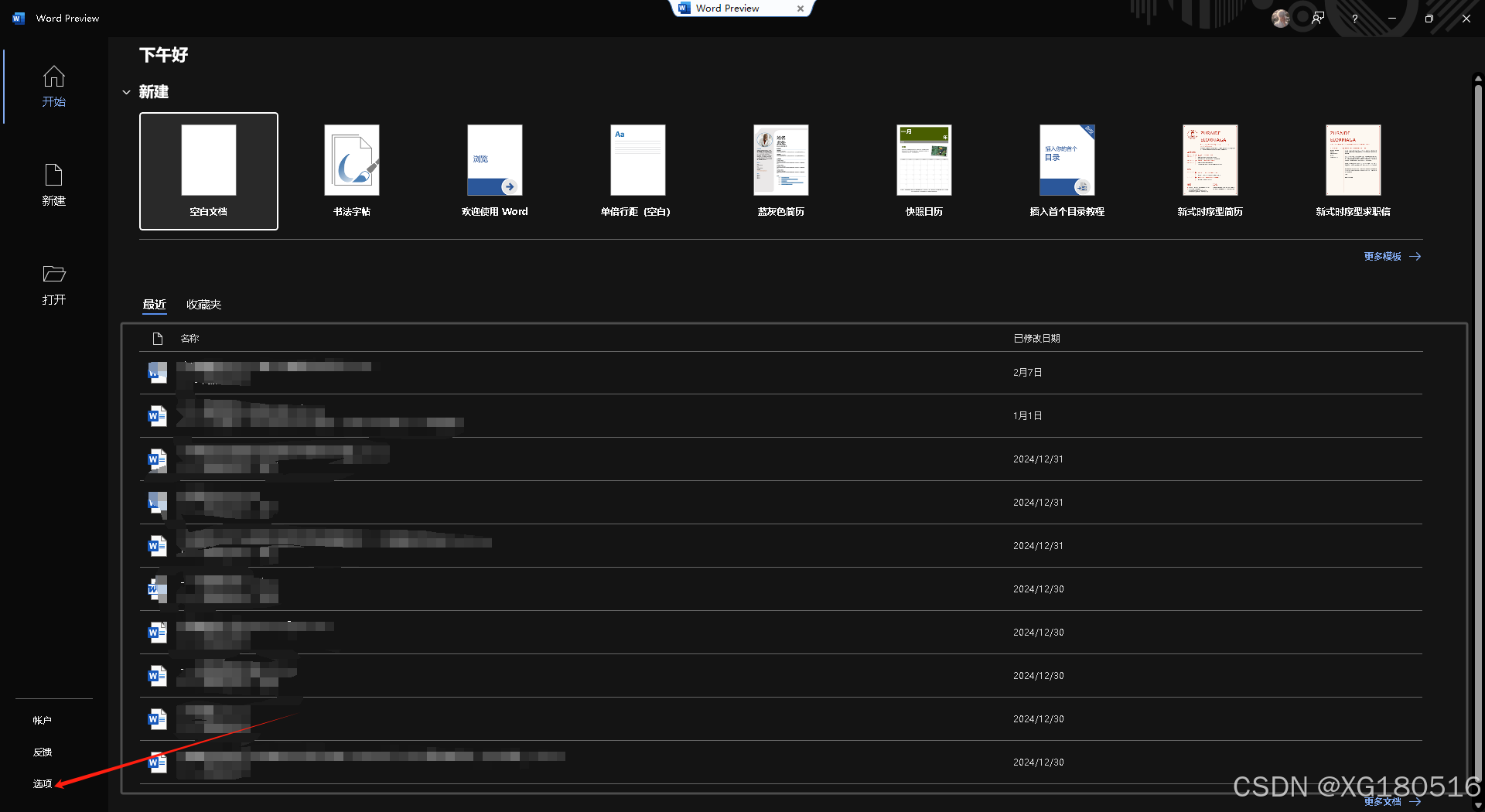
Task: Sort by the 已修改日期 column header
Action: click(1036, 338)
